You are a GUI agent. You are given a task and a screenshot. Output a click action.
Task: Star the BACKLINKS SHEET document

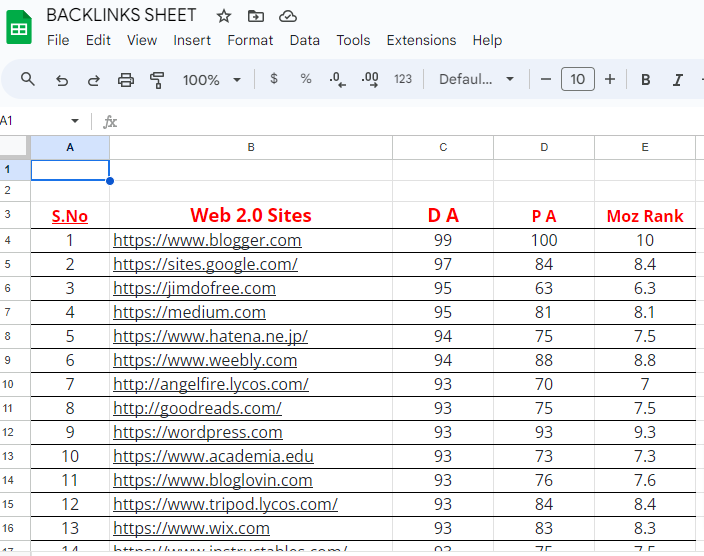(x=224, y=16)
